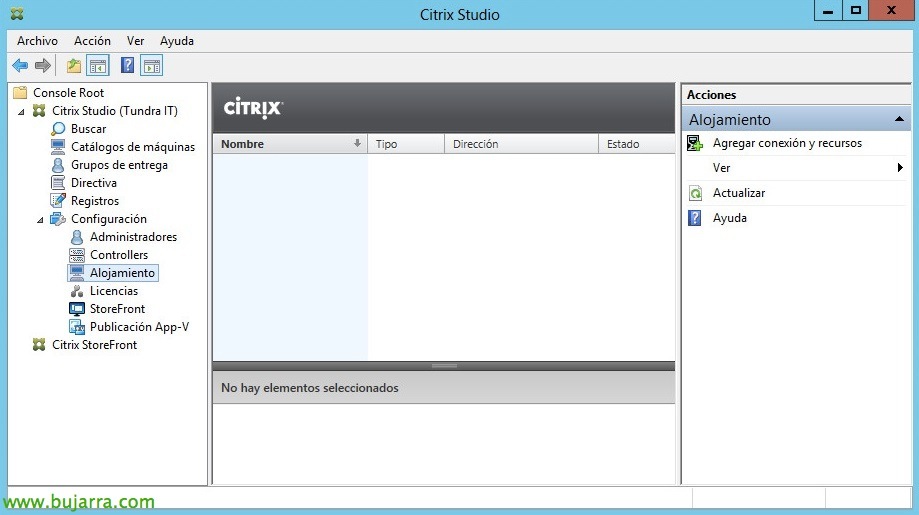Click the Actualizar refresh icon
The width and height of the screenshot is (919, 515).
click(x=695, y=193)
